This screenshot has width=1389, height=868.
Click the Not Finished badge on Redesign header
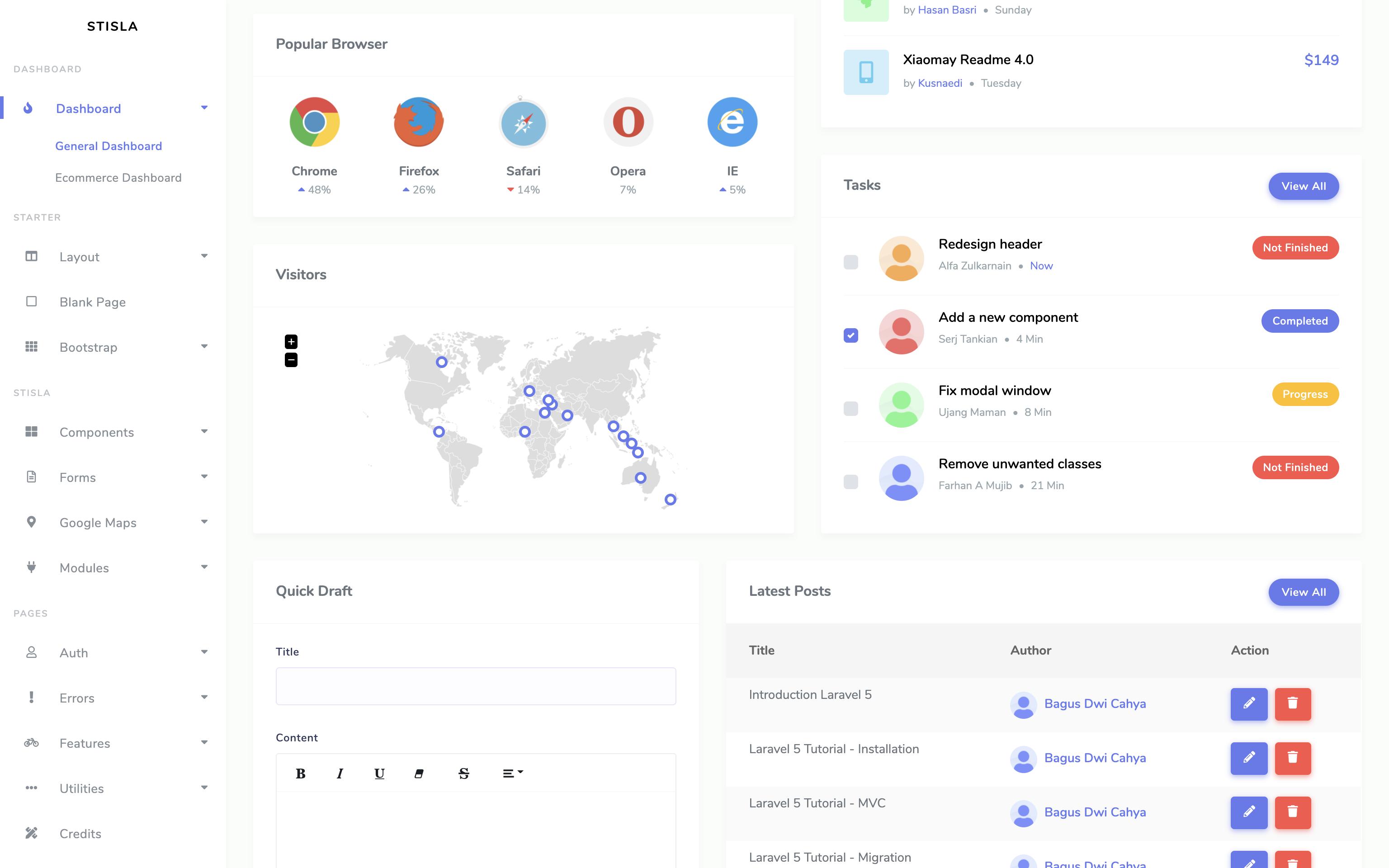coord(1295,247)
